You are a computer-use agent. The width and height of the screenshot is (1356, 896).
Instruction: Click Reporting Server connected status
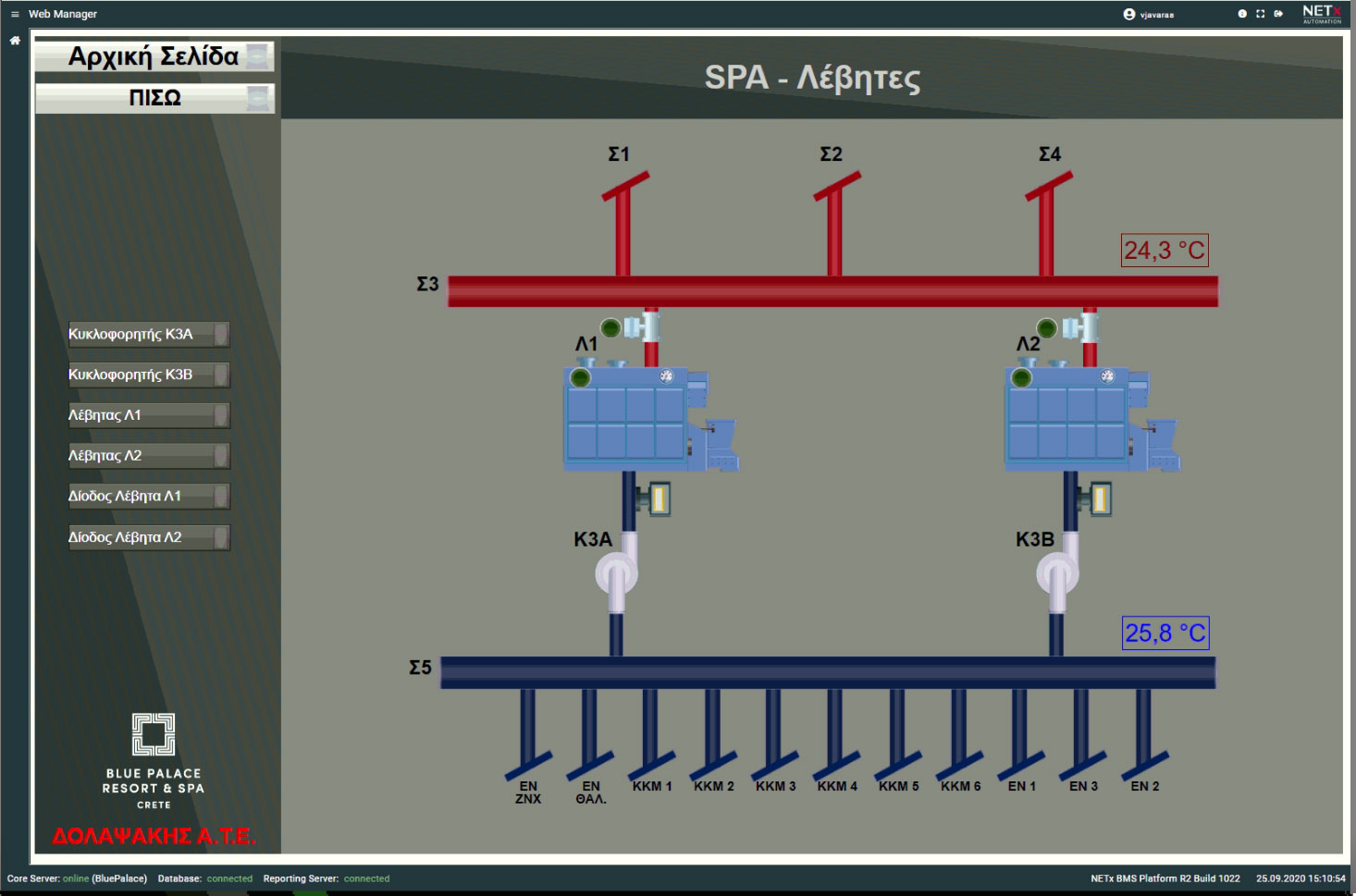tap(327, 878)
